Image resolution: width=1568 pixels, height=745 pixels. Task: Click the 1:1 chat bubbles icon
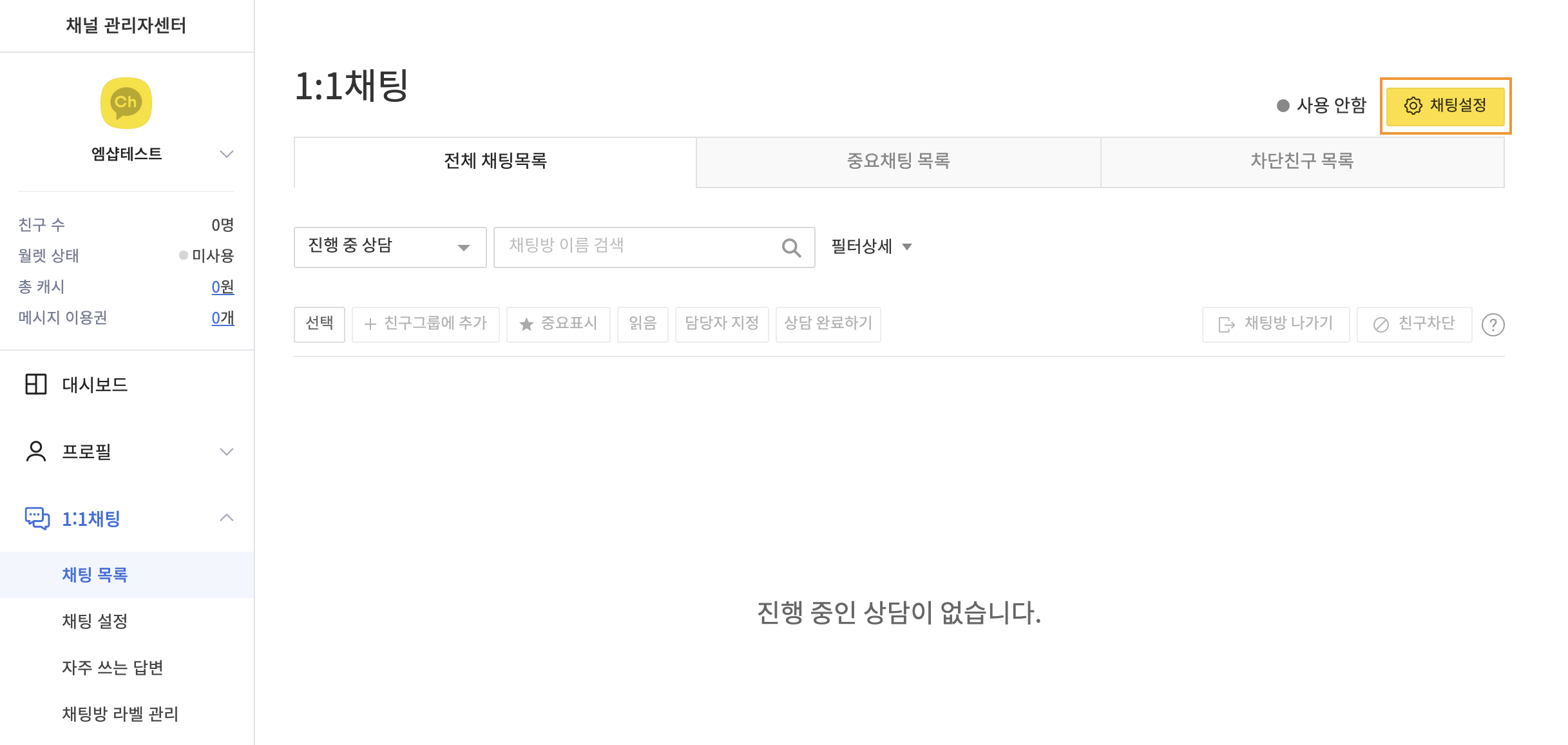pyautogui.click(x=37, y=518)
